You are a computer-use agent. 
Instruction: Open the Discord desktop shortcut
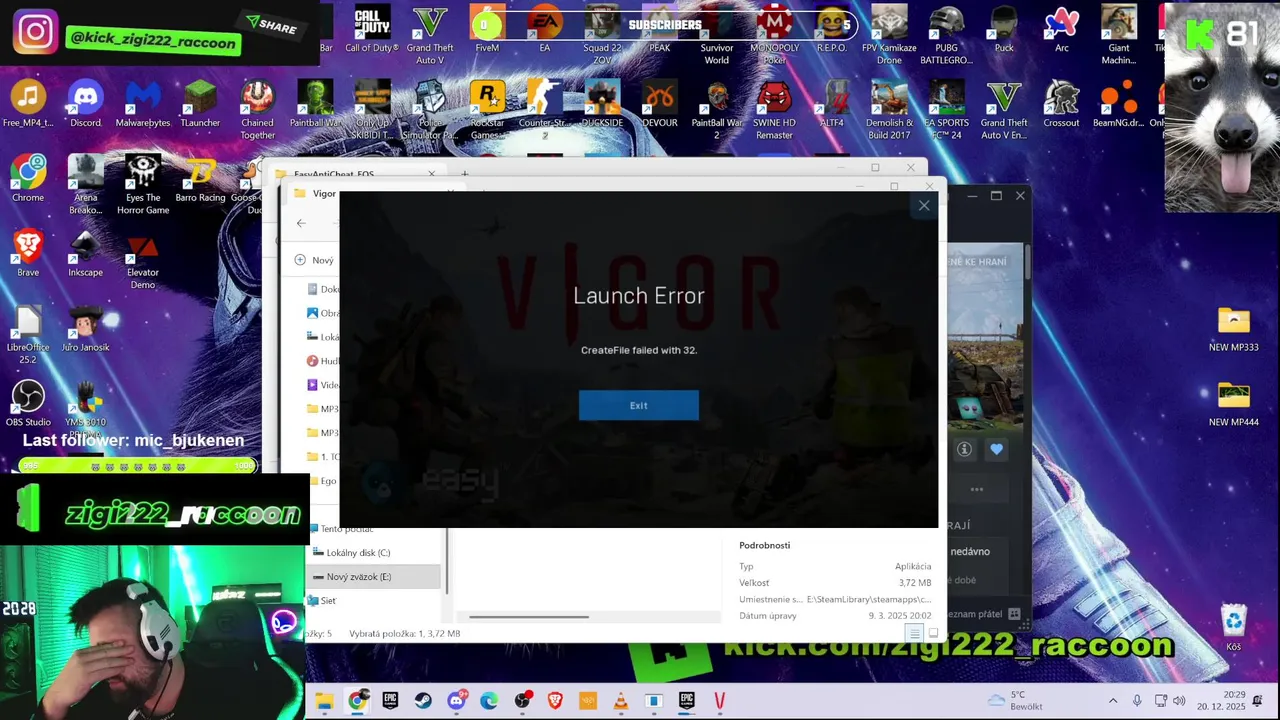pos(86,104)
